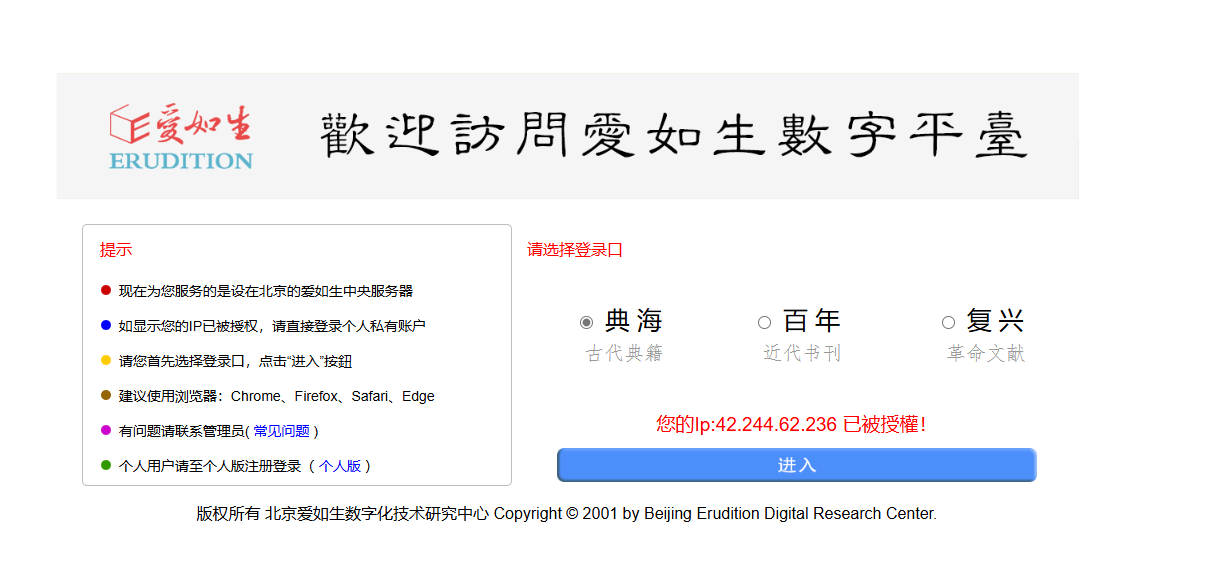Click the brown bullet beside 建议使用浏览器
1211x583 pixels.
tap(106, 395)
